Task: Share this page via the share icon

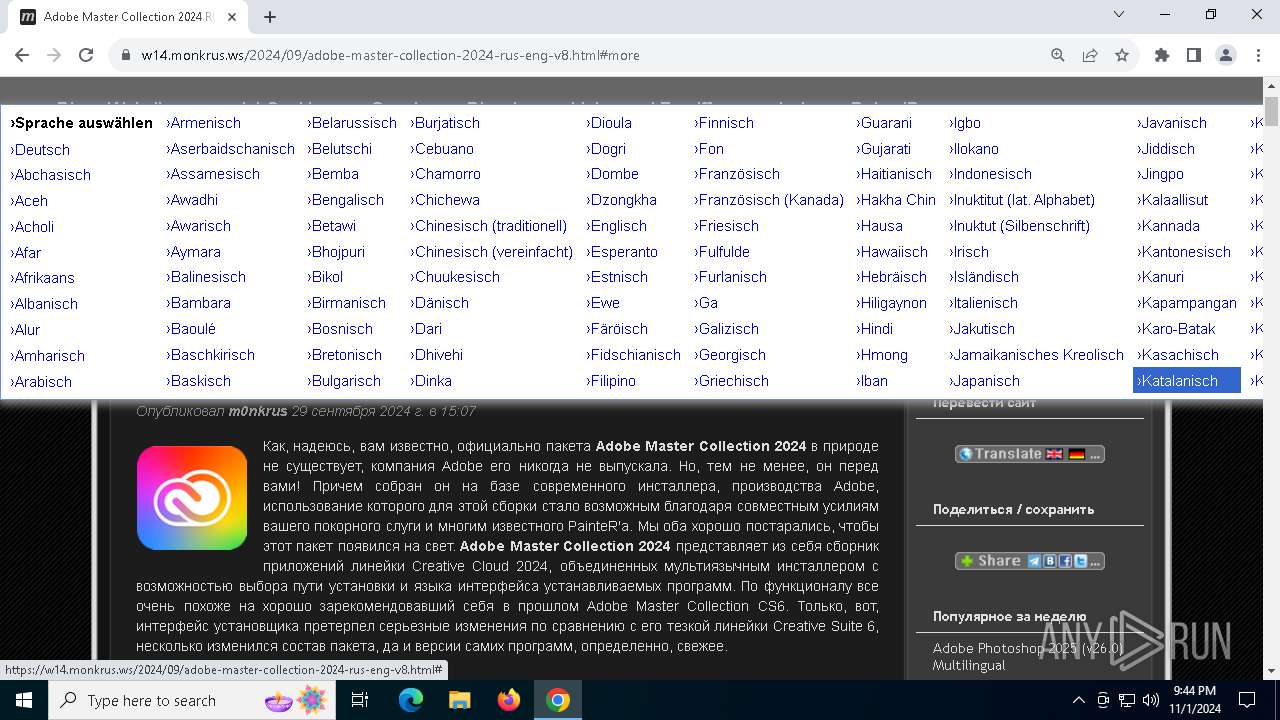Action: tap(1090, 55)
